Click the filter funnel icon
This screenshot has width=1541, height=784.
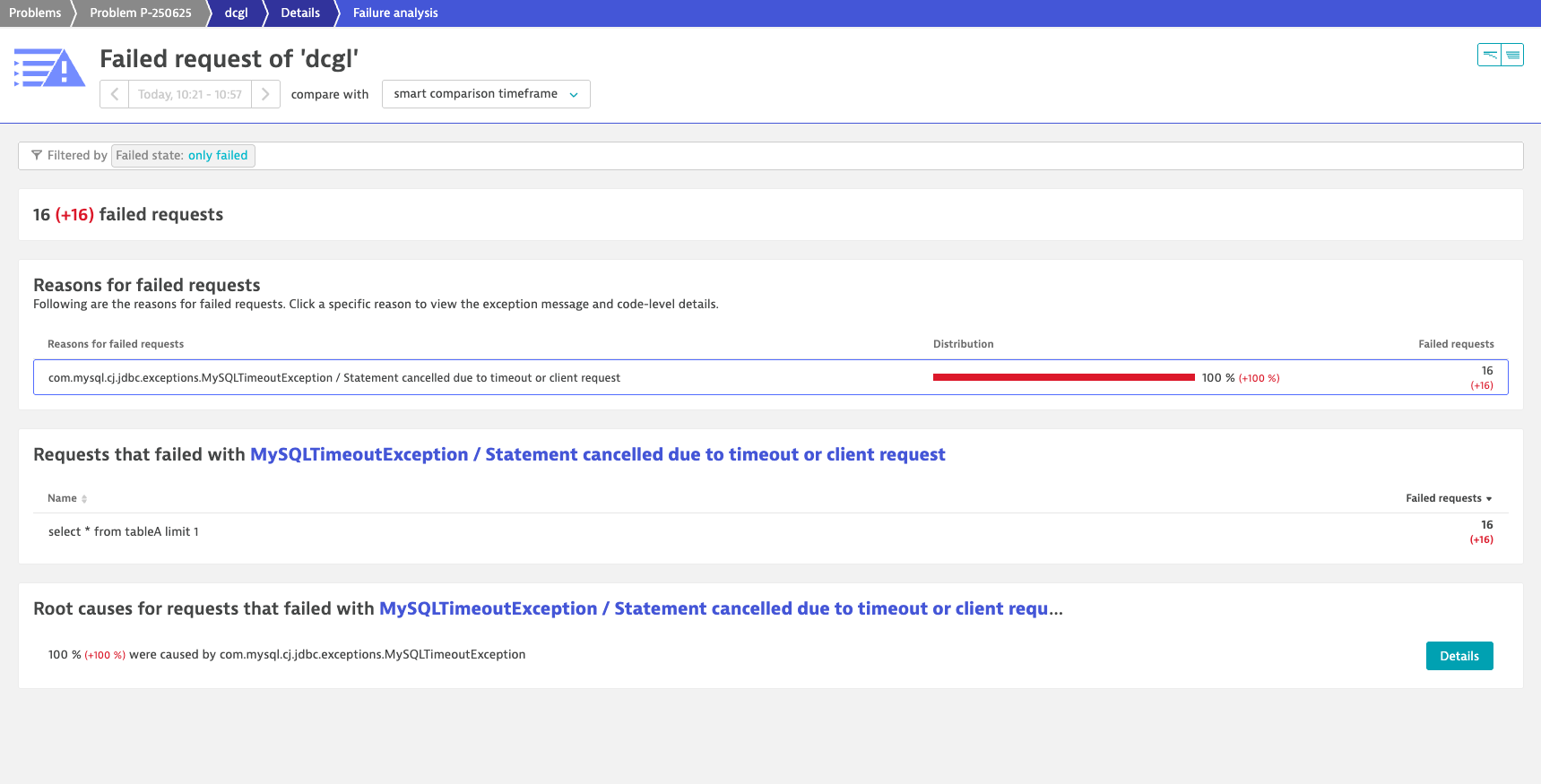coord(37,156)
